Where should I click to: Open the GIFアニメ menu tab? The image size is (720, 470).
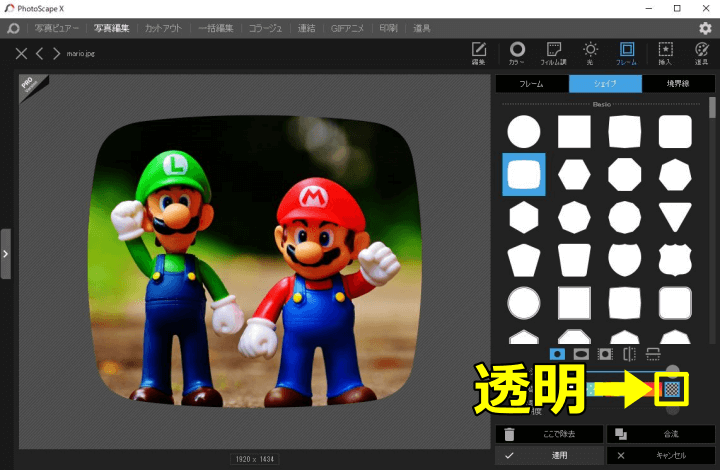pos(347,28)
